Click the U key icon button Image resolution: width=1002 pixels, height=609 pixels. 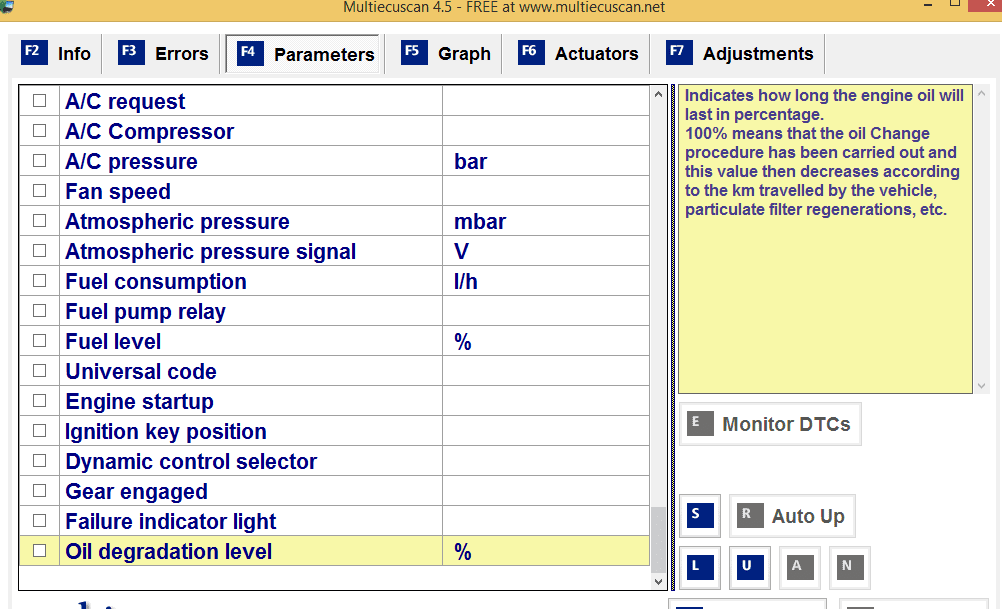click(749, 566)
